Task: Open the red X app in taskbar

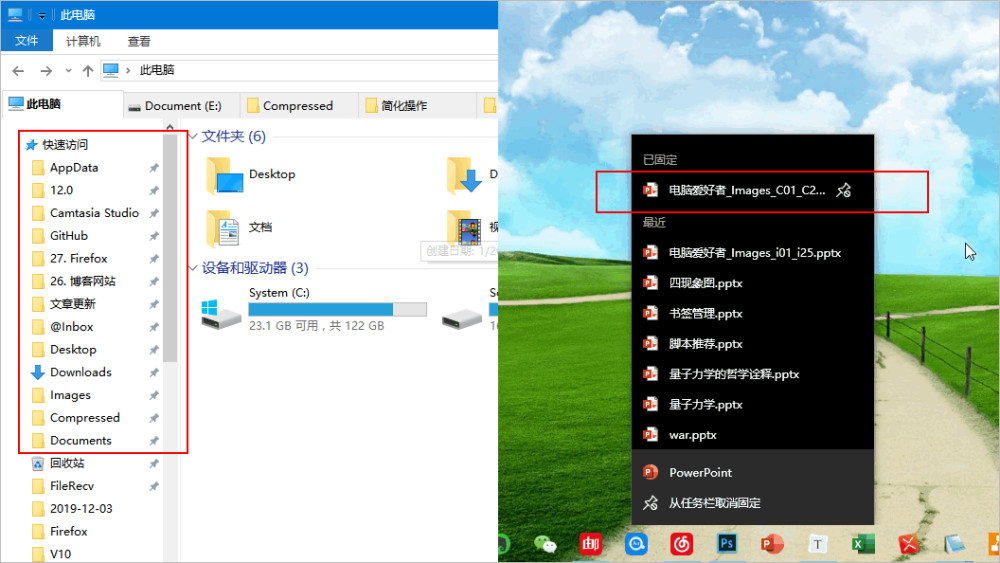Action: [x=908, y=544]
